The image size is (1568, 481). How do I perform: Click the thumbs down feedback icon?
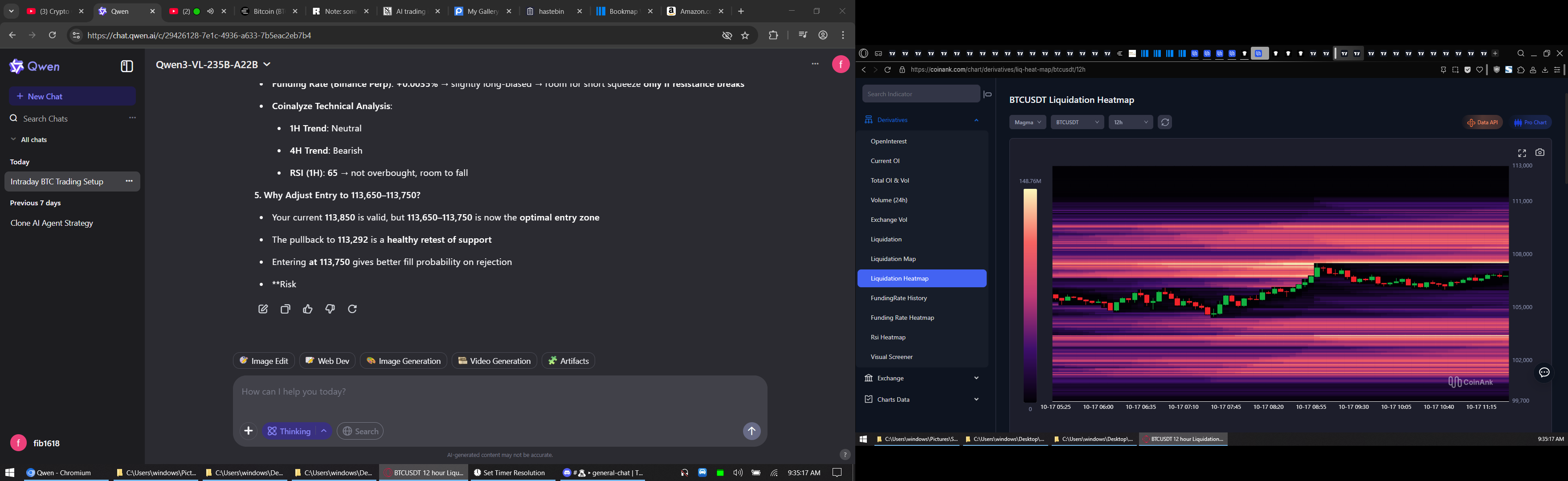tap(330, 309)
